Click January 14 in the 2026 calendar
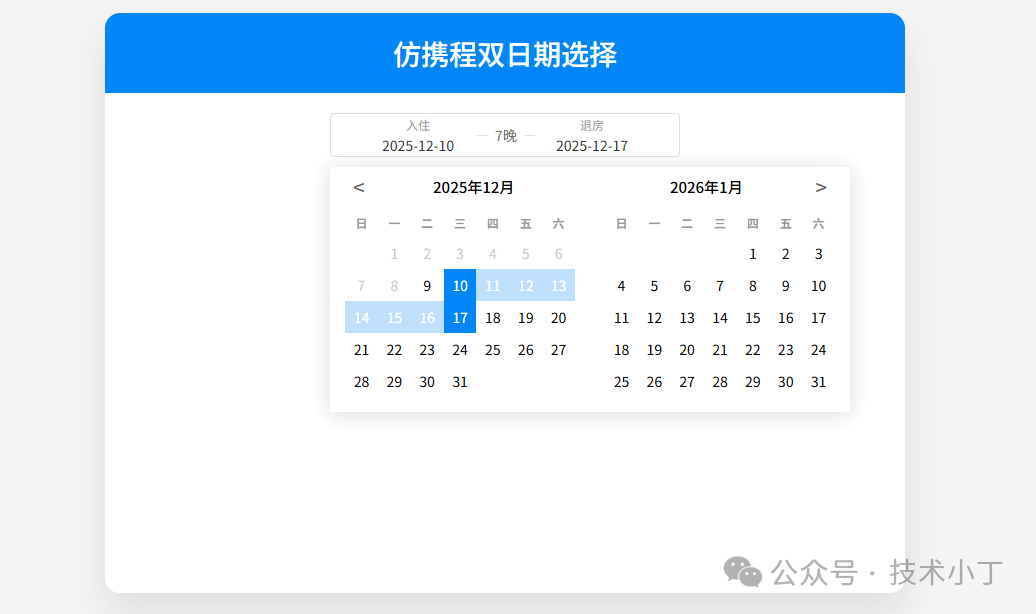The image size is (1036, 614). [720, 318]
